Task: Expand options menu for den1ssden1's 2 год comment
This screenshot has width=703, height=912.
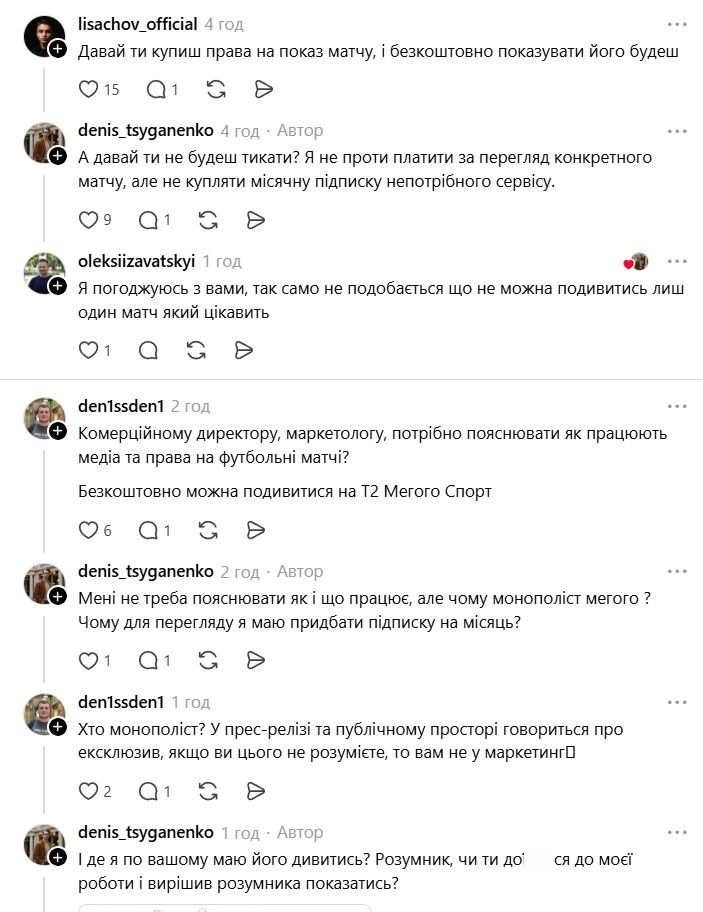Action: point(677,406)
